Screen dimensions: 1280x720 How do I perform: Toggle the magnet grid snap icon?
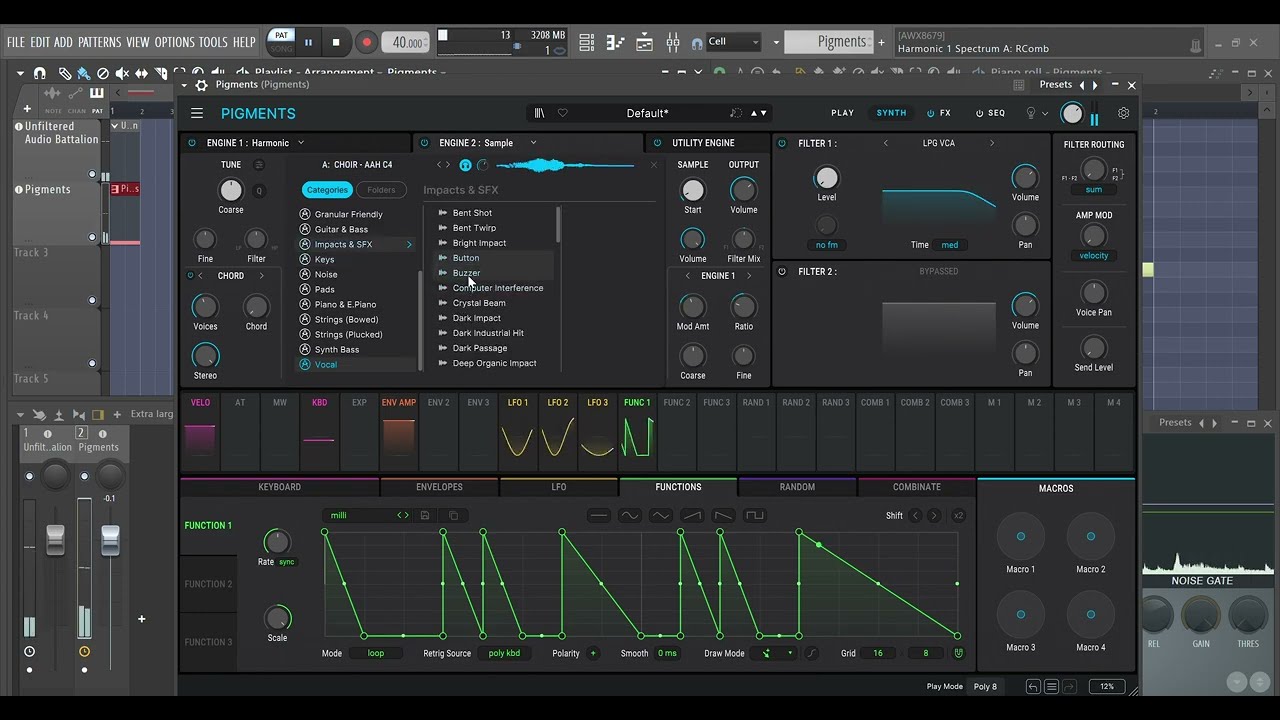click(x=958, y=653)
